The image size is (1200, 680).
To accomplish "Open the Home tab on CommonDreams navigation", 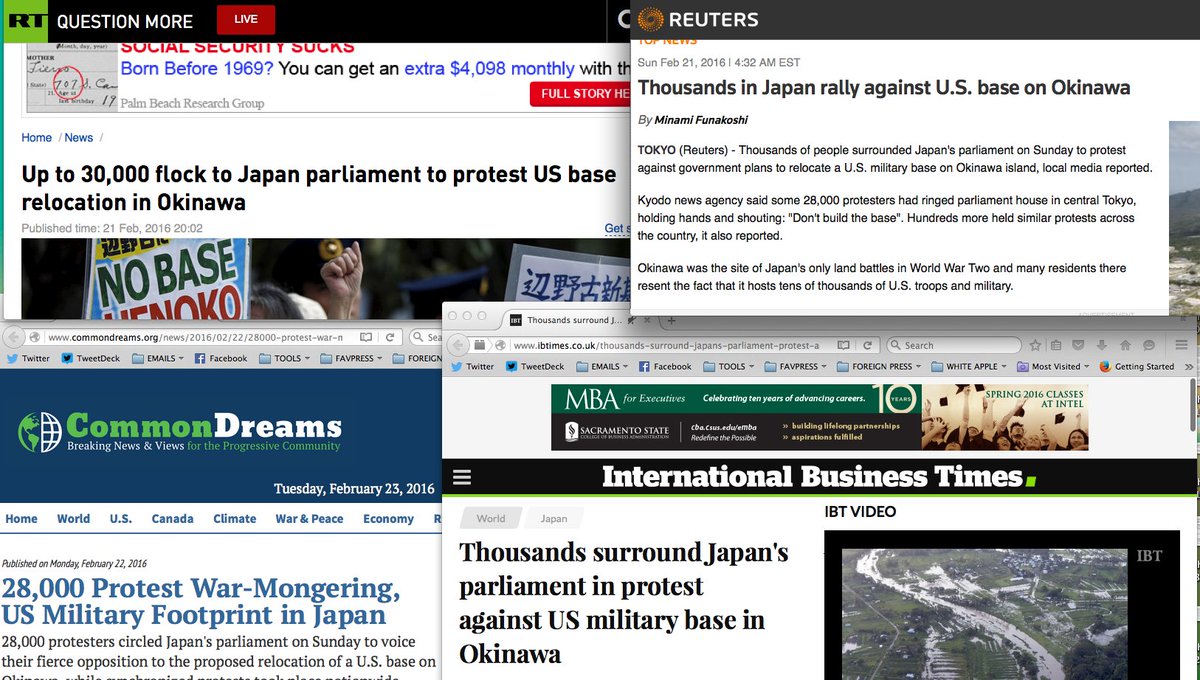I will tap(21, 519).
